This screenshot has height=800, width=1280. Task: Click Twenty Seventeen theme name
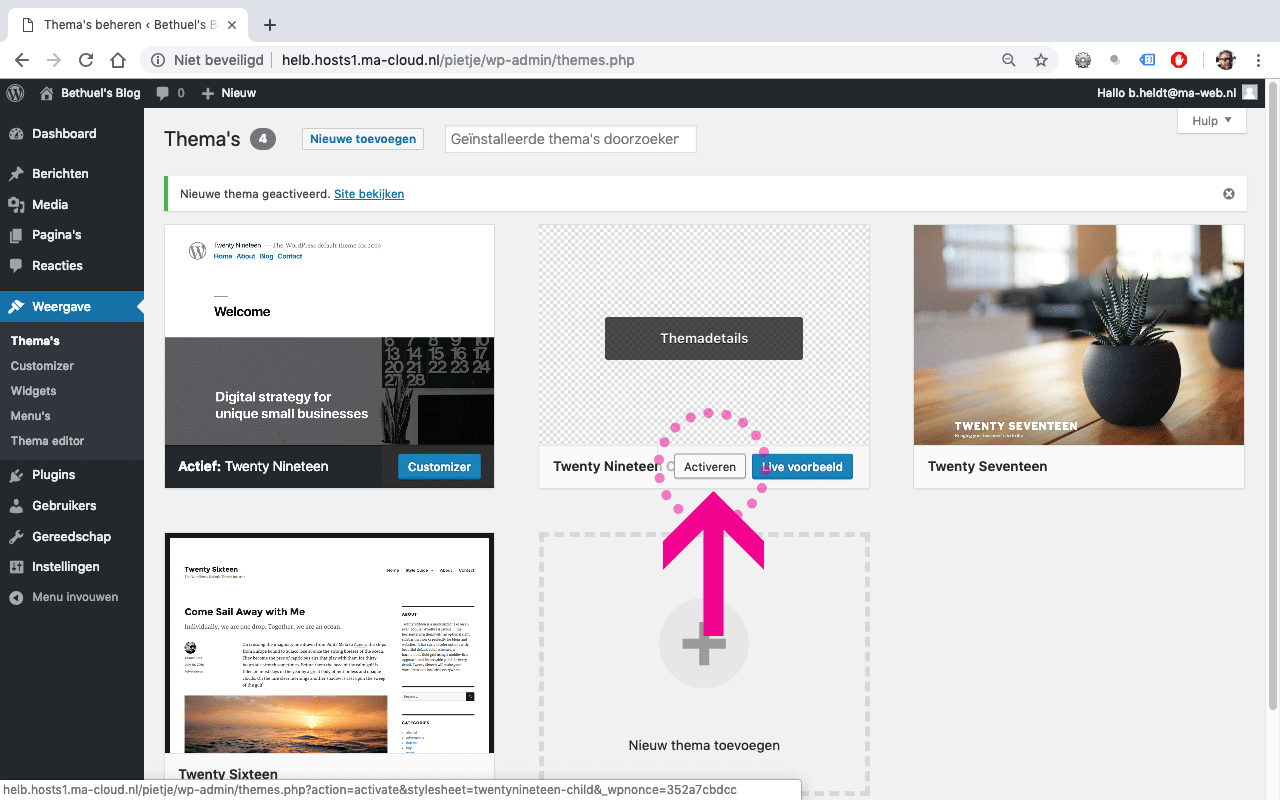pos(987,467)
